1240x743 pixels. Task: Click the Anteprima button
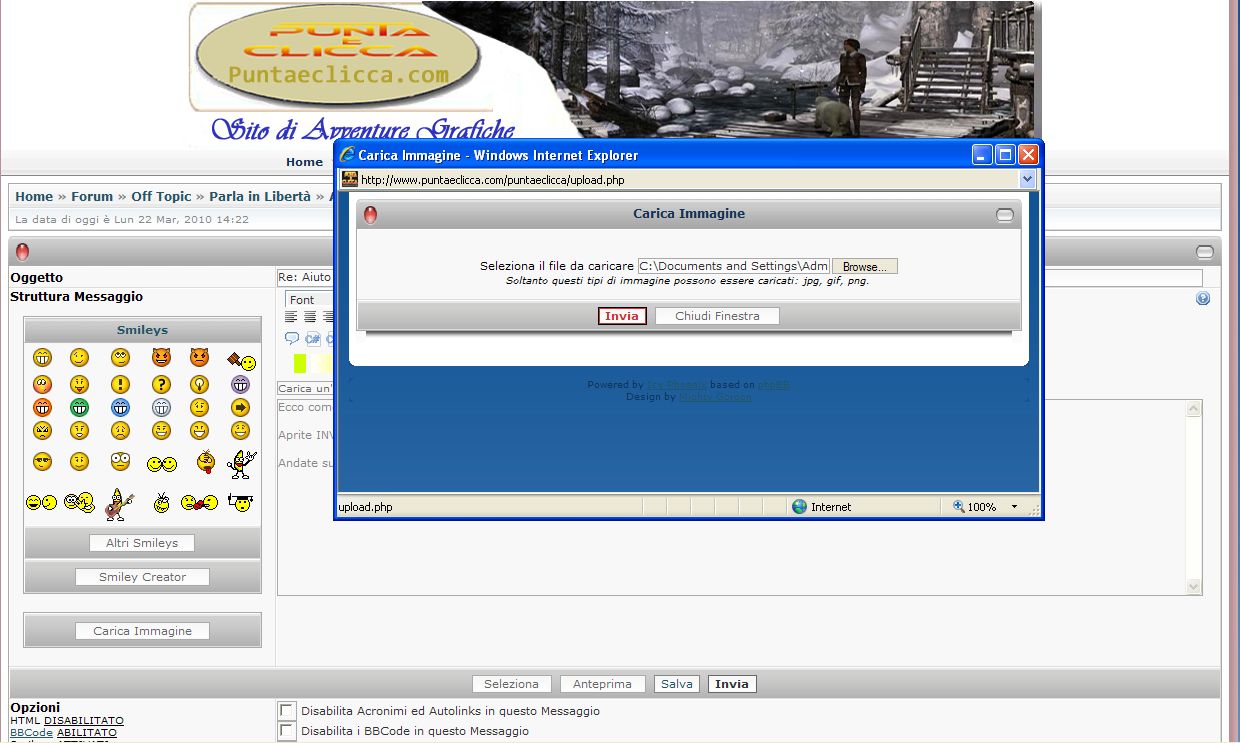coord(603,684)
